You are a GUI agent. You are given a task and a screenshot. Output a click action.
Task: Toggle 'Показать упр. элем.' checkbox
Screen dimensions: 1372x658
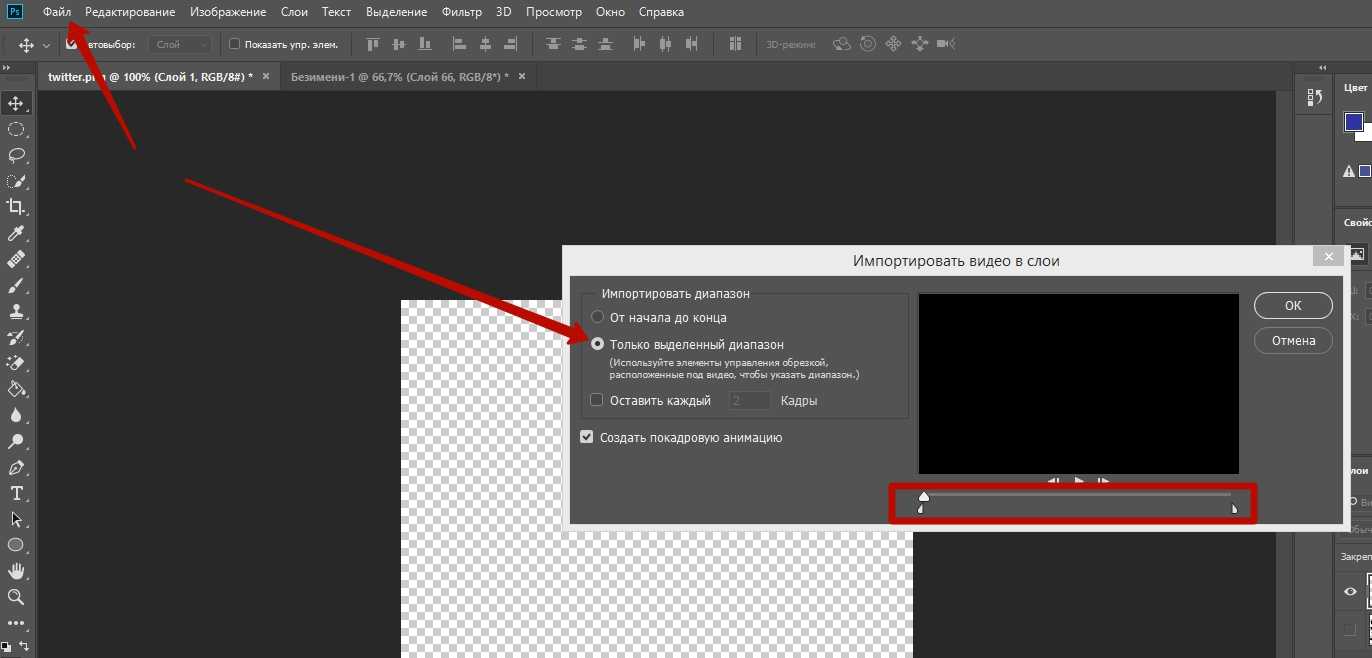click(235, 44)
